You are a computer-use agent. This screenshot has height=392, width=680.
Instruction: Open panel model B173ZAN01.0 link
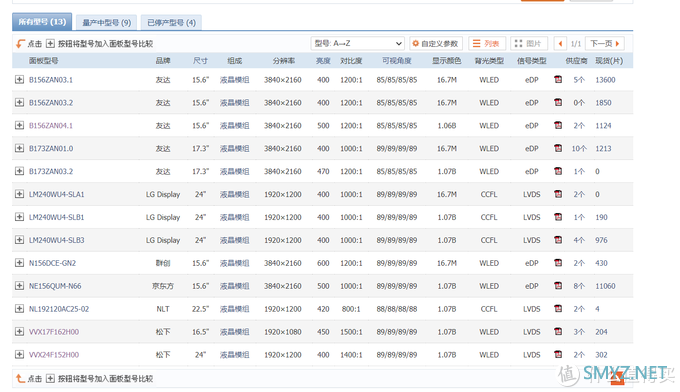coord(51,149)
